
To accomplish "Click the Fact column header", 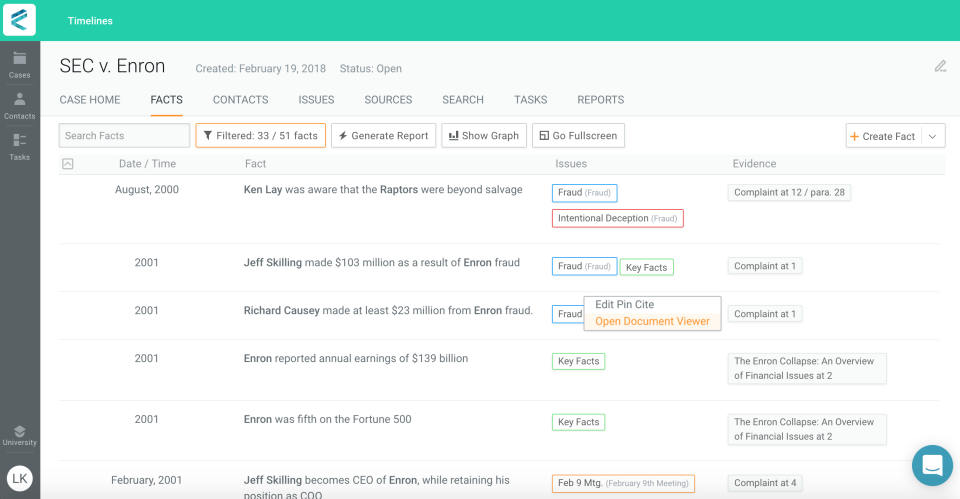I will click(255, 163).
